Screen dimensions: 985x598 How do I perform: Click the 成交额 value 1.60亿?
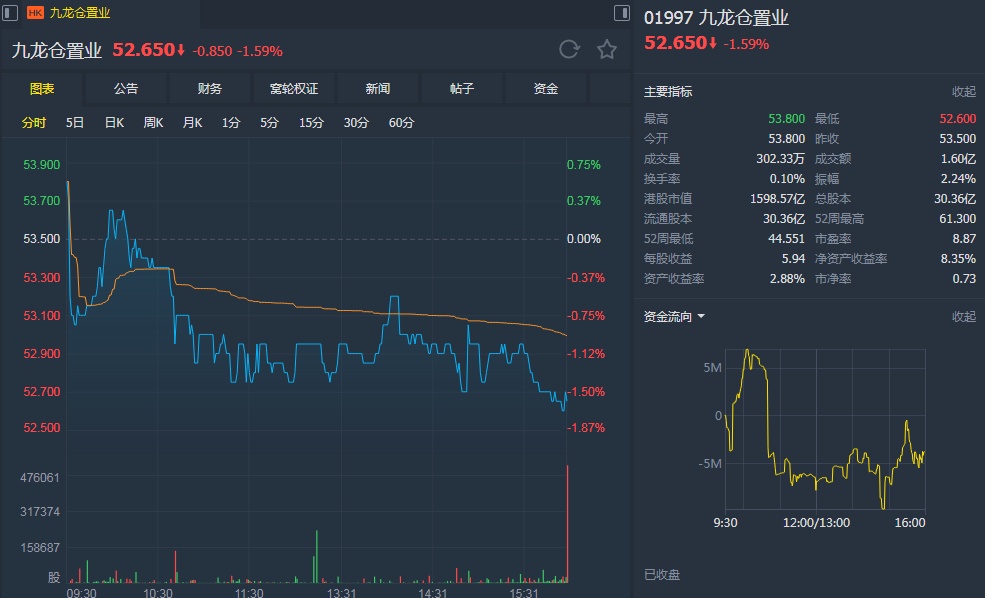click(959, 159)
